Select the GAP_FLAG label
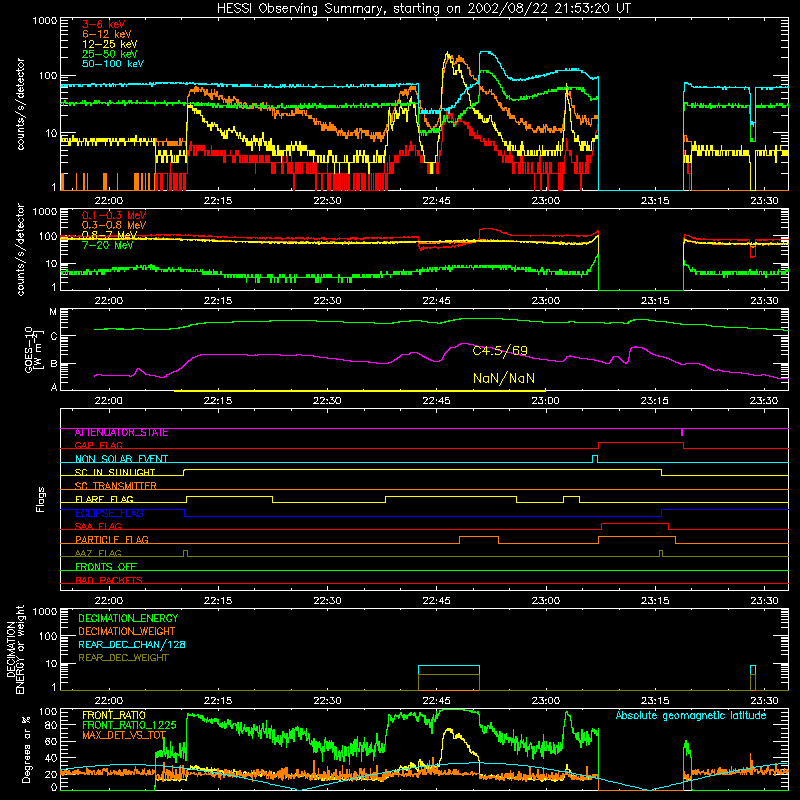 [x=98, y=445]
